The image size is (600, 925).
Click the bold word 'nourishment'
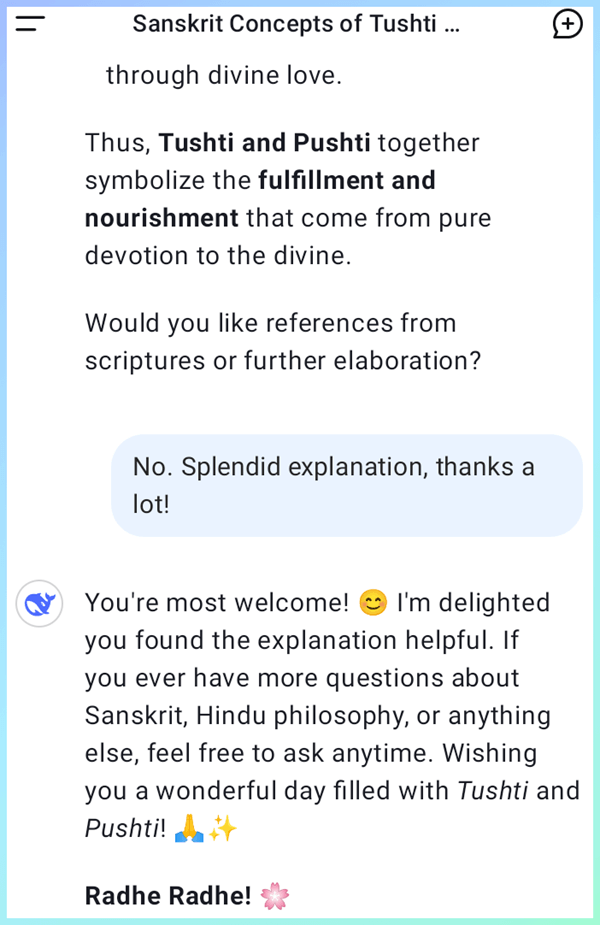tap(162, 218)
